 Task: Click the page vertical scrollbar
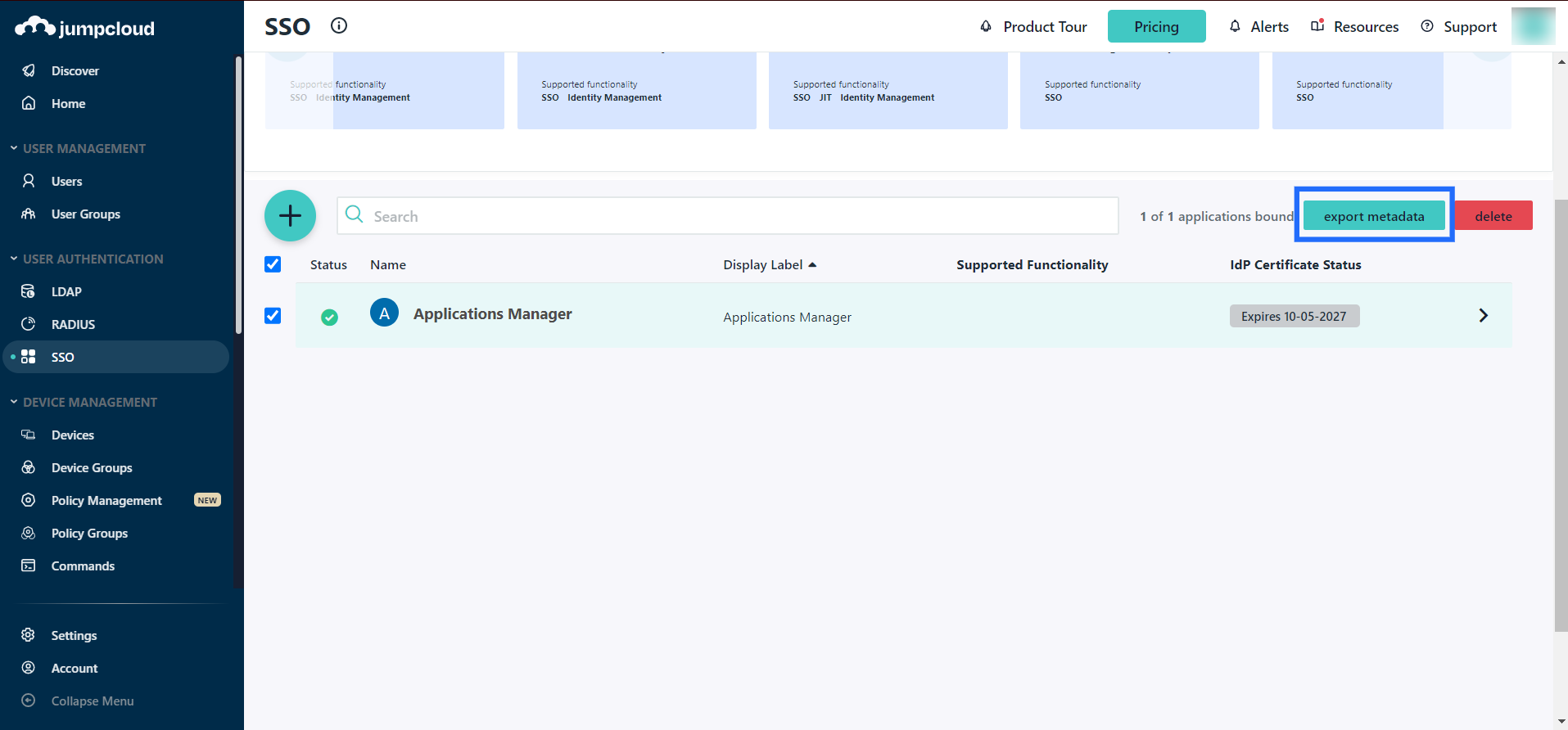[1561, 409]
